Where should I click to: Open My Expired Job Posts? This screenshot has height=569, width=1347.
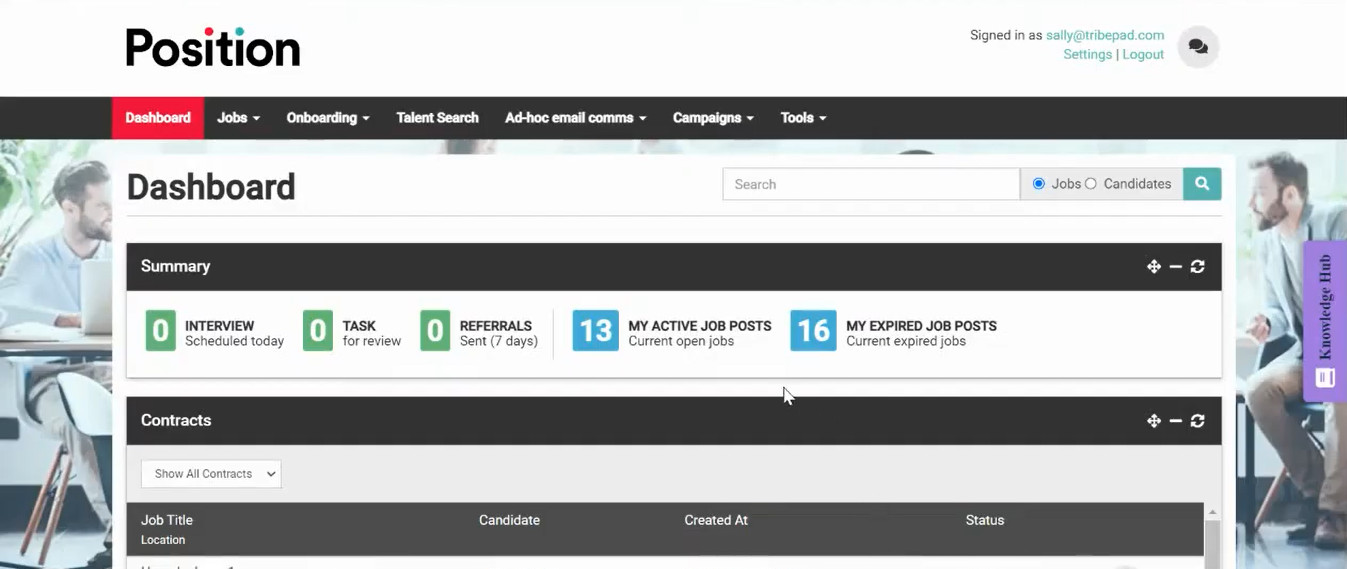(921, 326)
